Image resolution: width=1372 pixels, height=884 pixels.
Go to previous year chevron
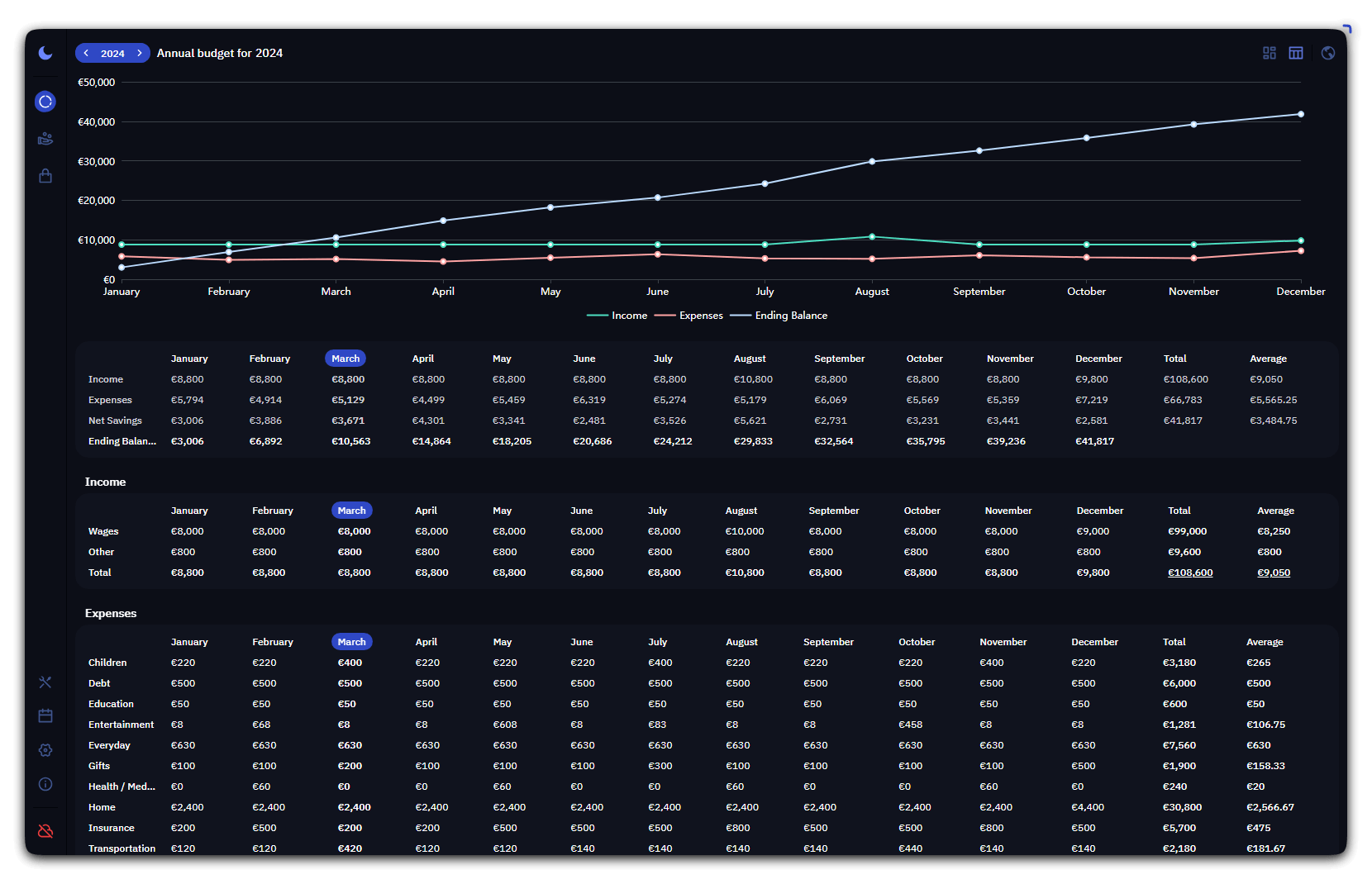[x=86, y=53]
